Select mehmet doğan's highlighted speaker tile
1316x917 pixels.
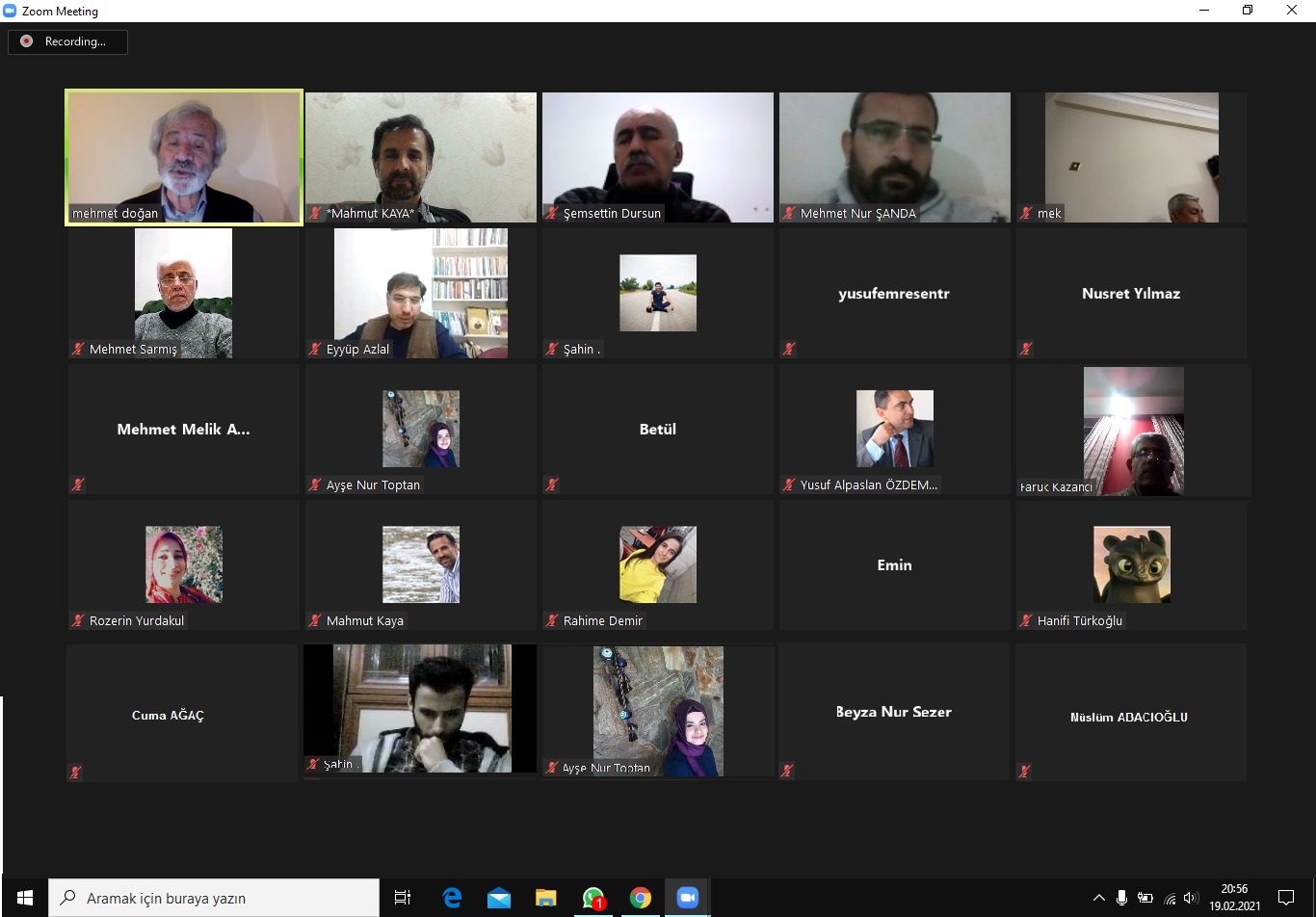(184, 158)
